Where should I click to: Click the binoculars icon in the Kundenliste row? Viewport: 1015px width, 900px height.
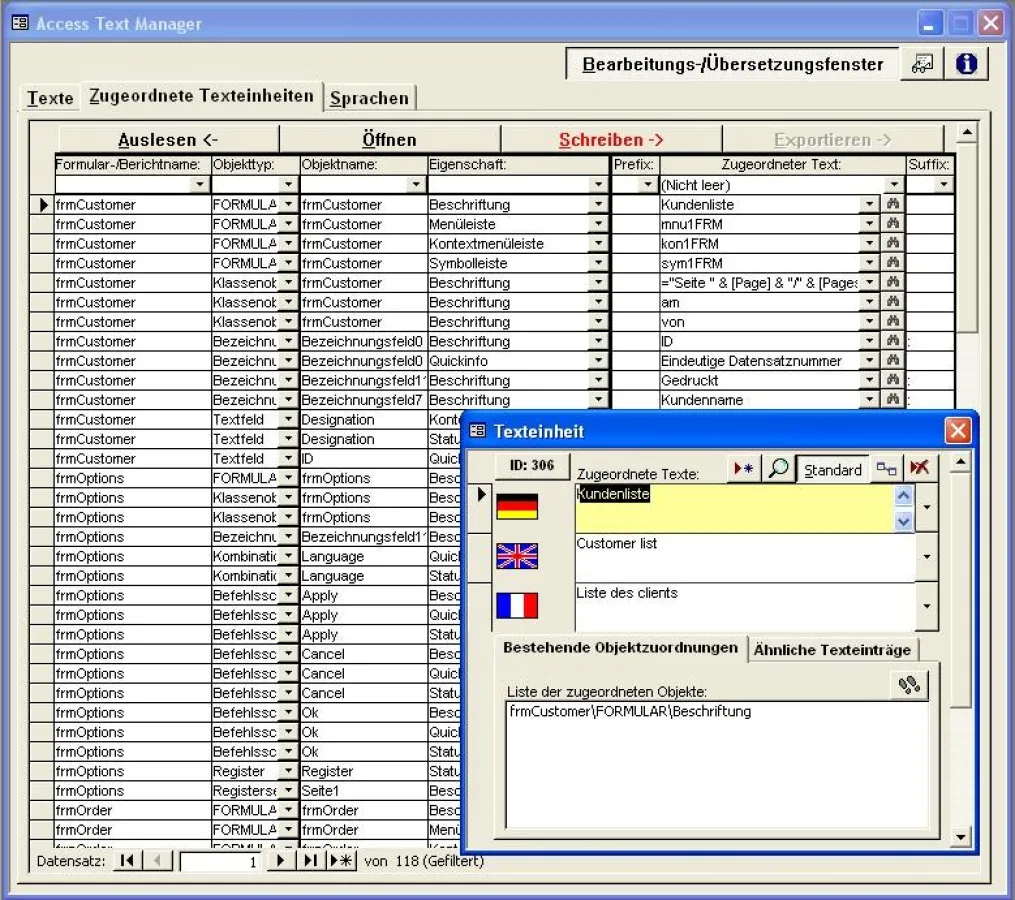tap(894, 204)
